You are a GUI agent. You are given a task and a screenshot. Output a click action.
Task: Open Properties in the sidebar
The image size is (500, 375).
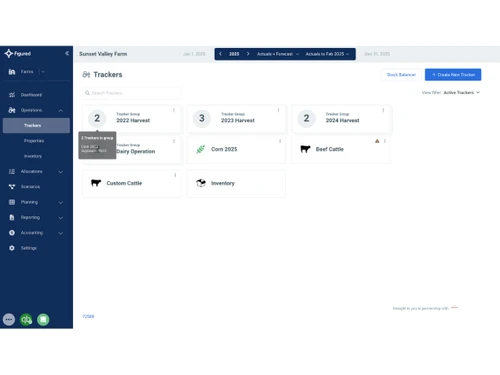(34, 141)
